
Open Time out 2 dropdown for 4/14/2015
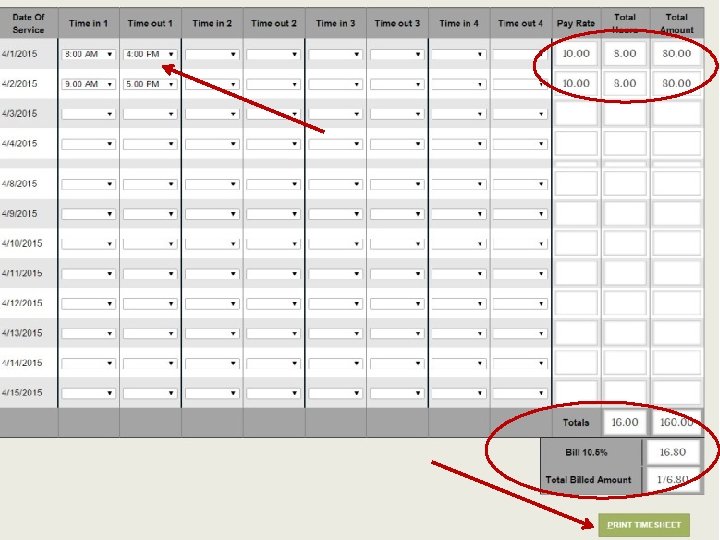(x=273, y=363)
